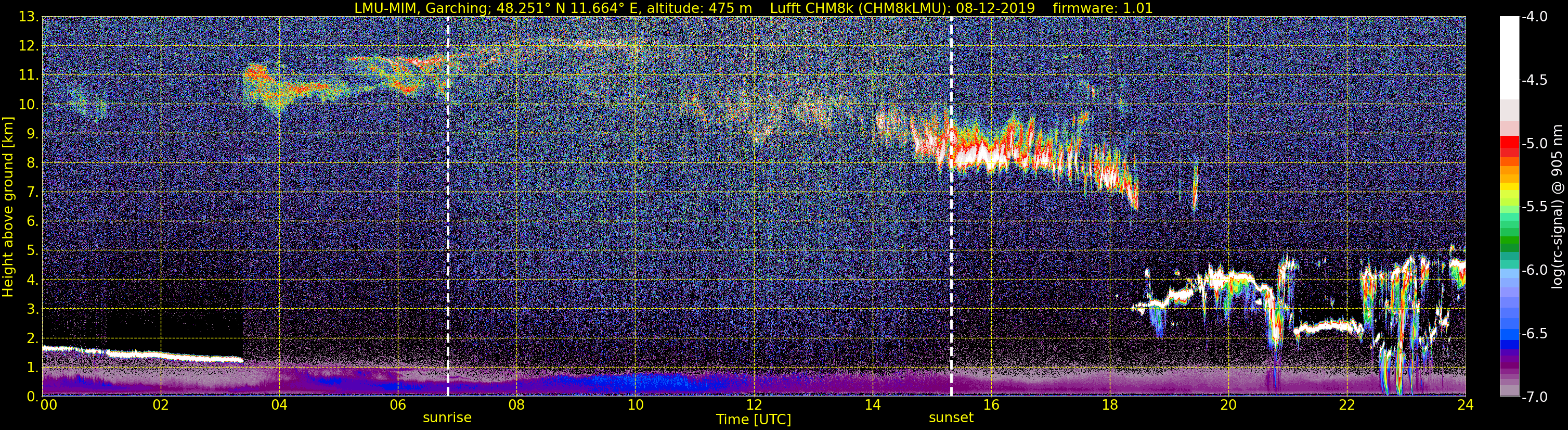Click the "Height above ground [km]" axis title
The height and width of the screenshot is (430, 1568).
[x=8, y=207]
